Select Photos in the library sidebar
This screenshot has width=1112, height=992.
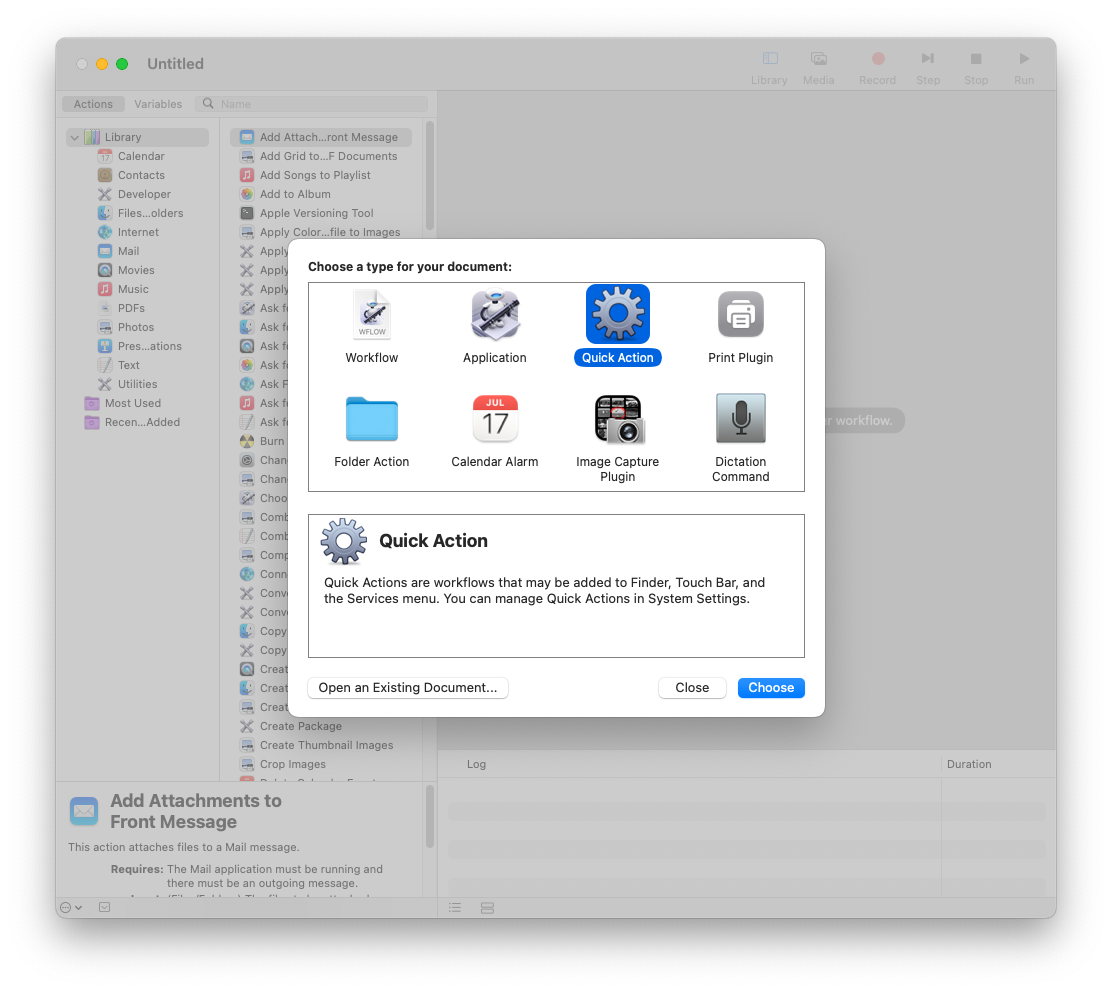(136, 328)
